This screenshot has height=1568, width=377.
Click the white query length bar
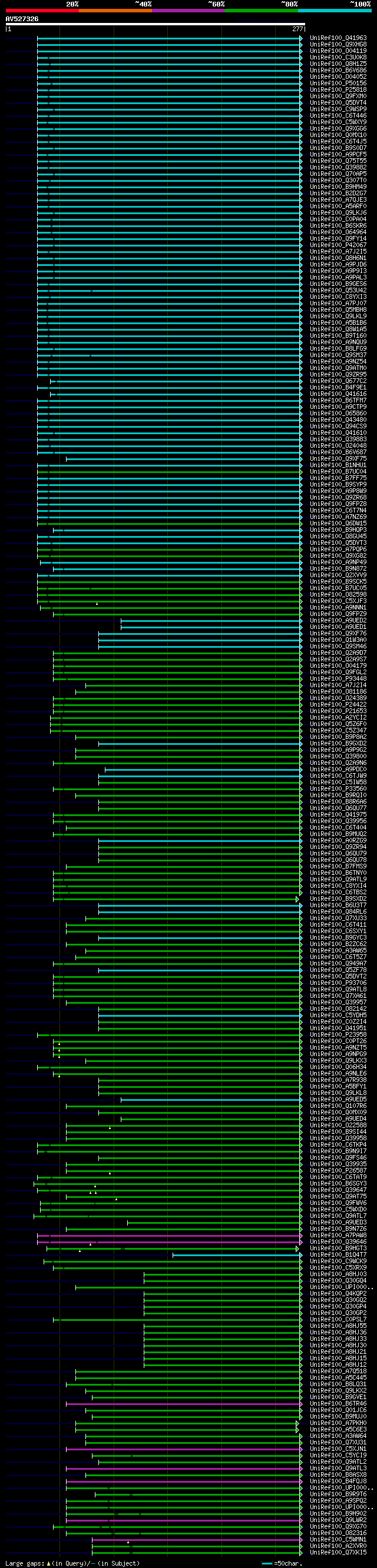(x=155, y=24)
